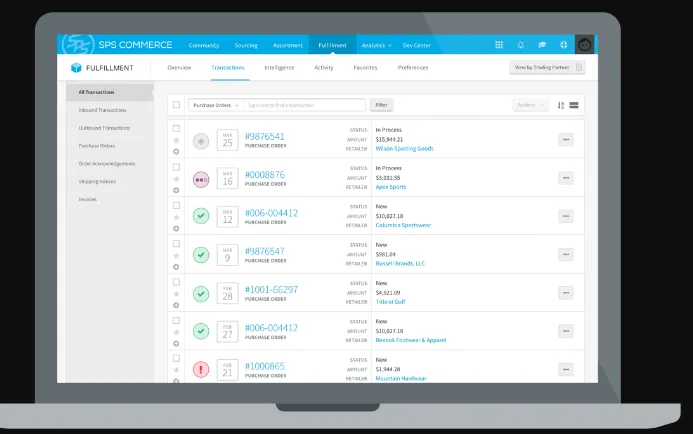Check the box for order #0008876

[x=176, y=167]
